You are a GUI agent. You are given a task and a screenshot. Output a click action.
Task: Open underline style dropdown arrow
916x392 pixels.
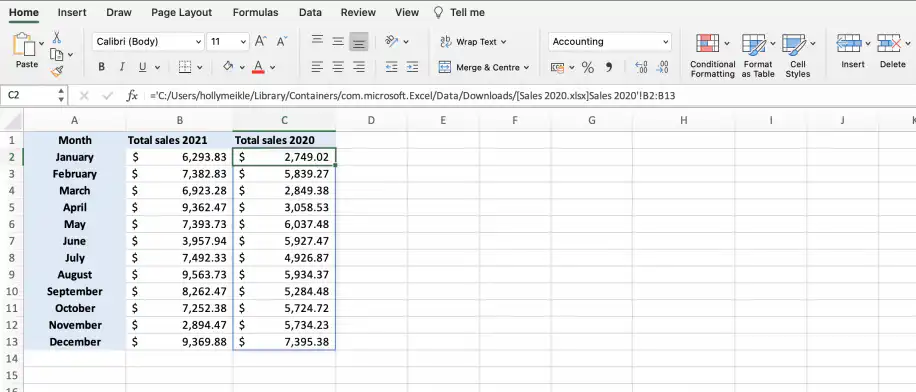pos(157,68)
